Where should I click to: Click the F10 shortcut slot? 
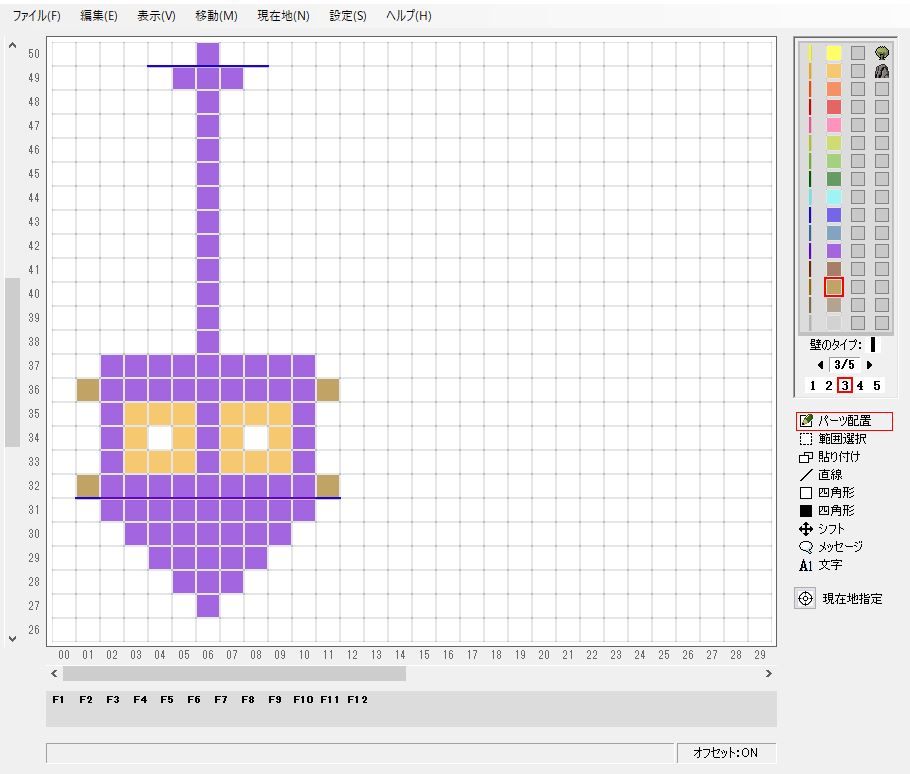[x=303, y=700]
